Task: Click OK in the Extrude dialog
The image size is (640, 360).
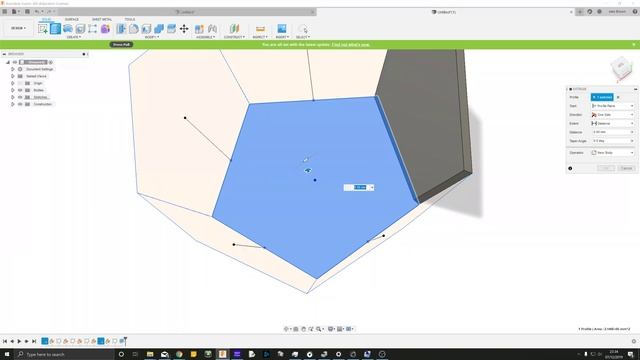Action: 606,168
